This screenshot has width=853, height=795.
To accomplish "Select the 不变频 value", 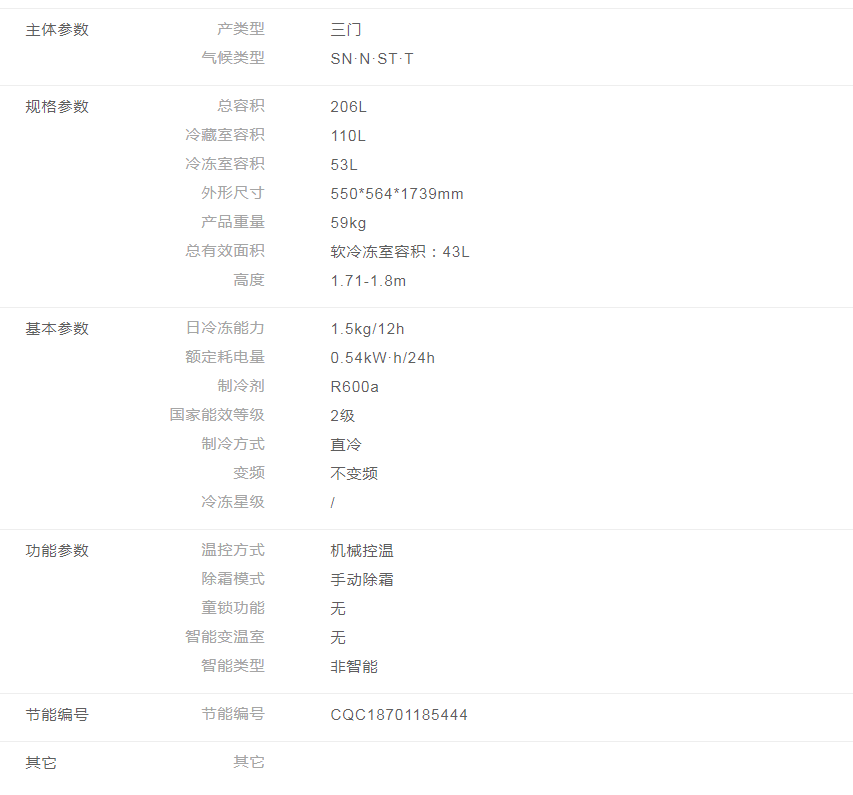I will (x=354, y=474).
